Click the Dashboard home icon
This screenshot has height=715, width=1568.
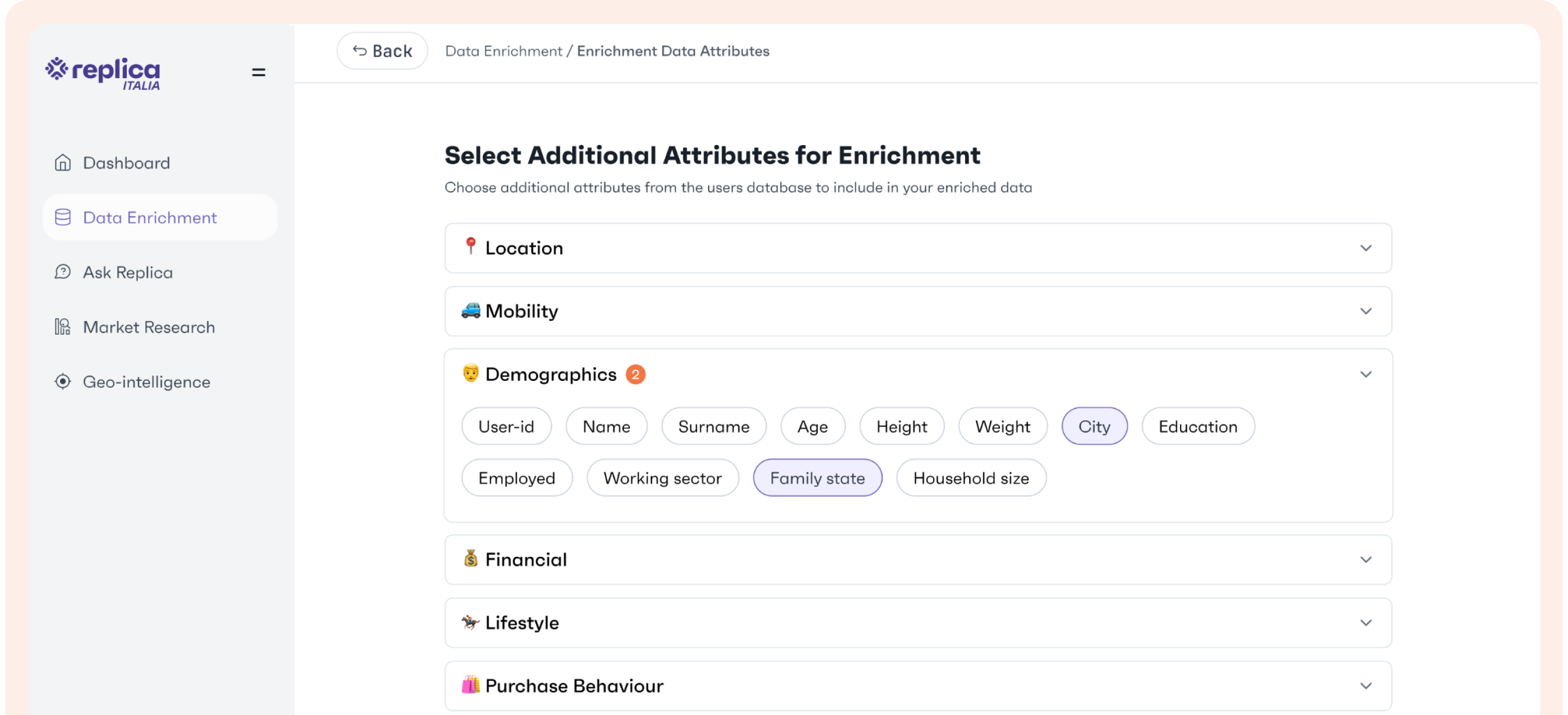pyautogui.click(x=63, y=163)
